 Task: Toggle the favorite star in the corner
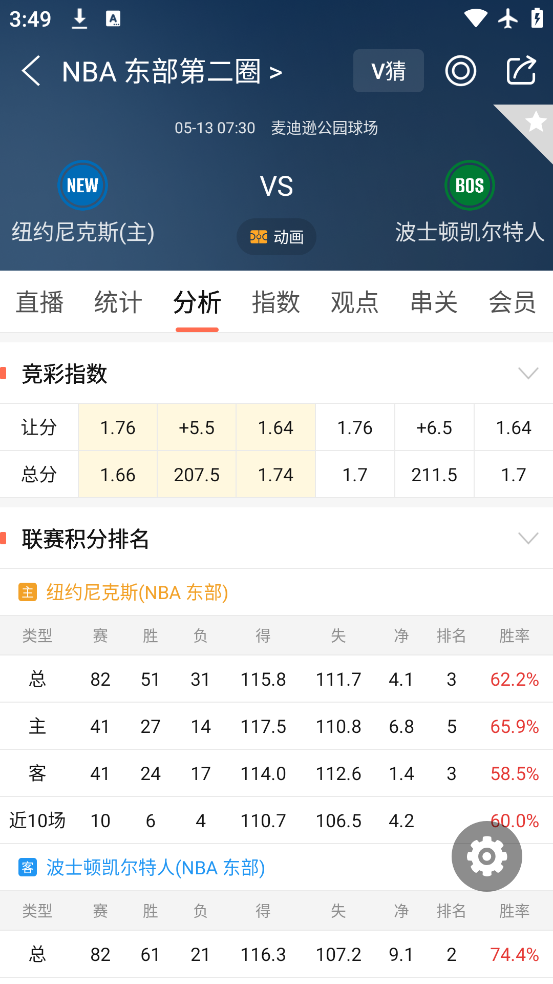[535, 122]
